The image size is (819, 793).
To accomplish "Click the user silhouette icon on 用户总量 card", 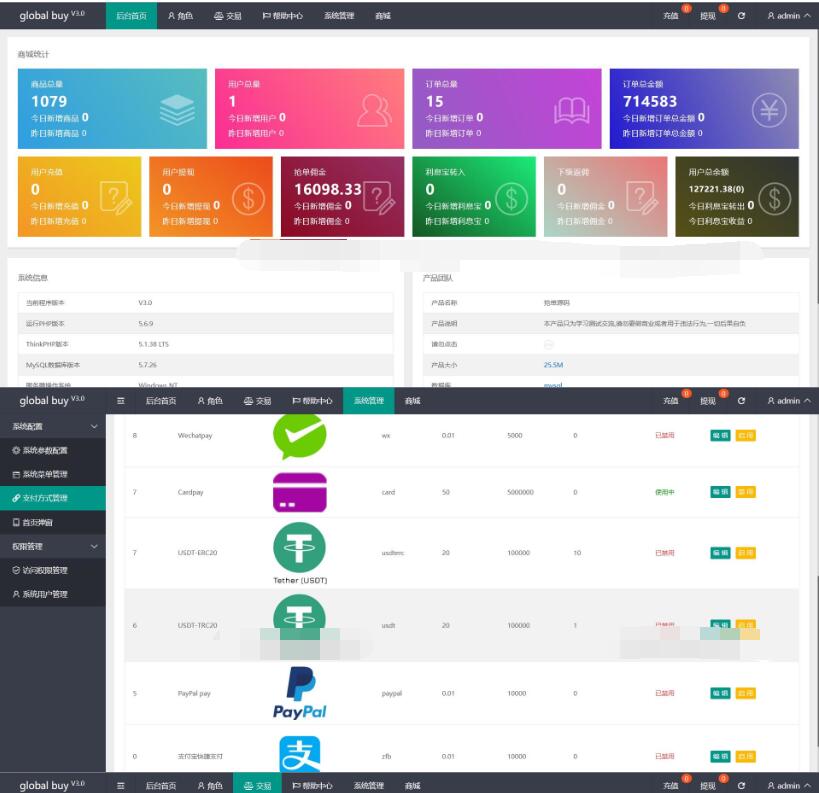I will tap(373, 109).
